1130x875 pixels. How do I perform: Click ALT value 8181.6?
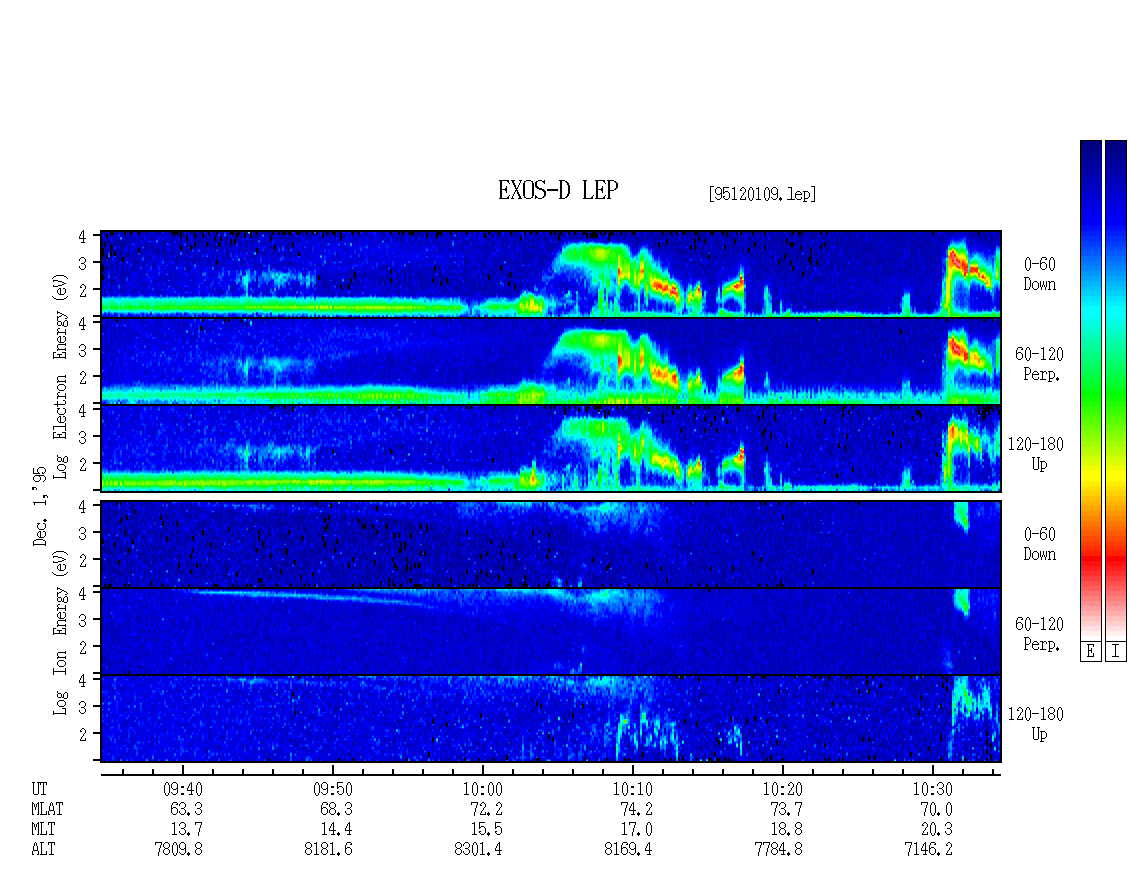pyautogui.click(x=329, y=850)
